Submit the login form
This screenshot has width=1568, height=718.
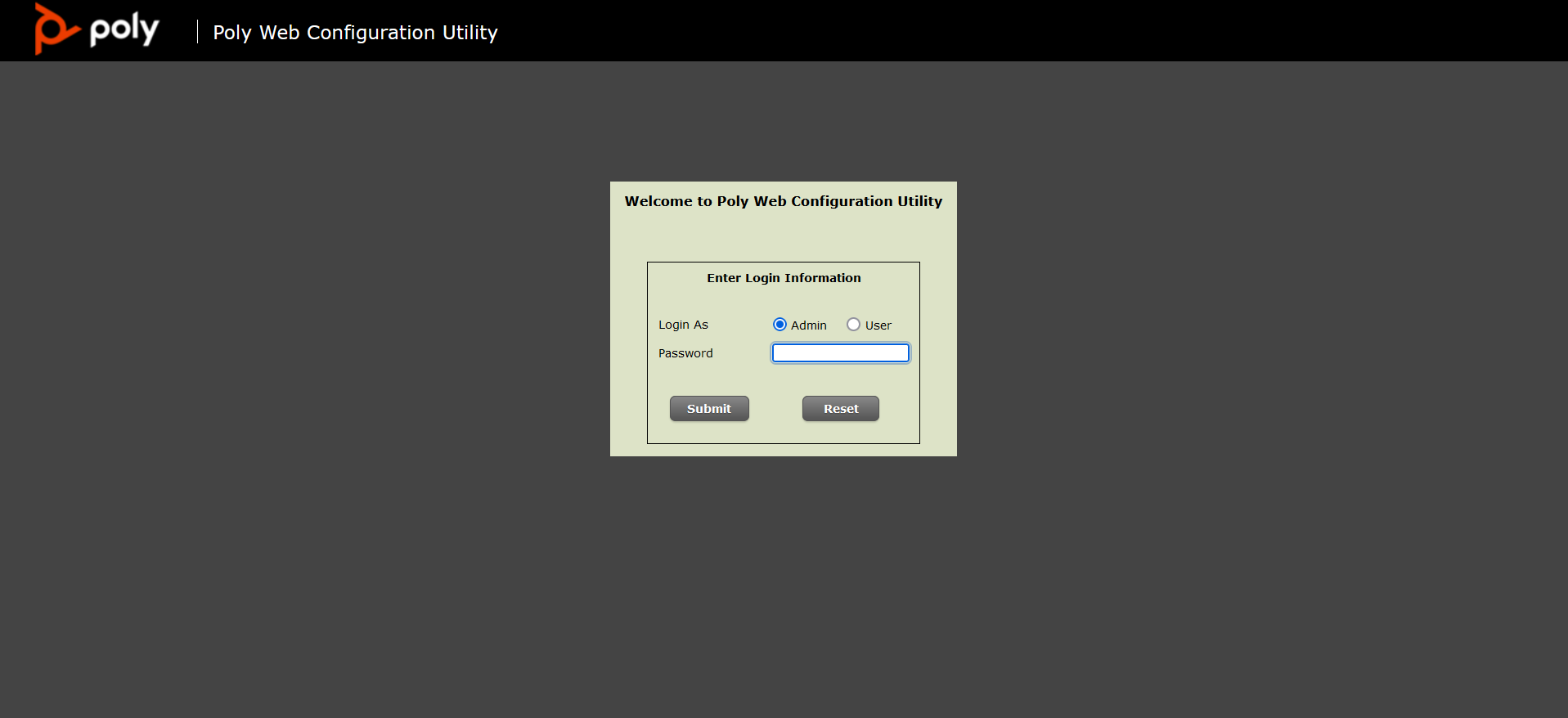click(709, 409)
